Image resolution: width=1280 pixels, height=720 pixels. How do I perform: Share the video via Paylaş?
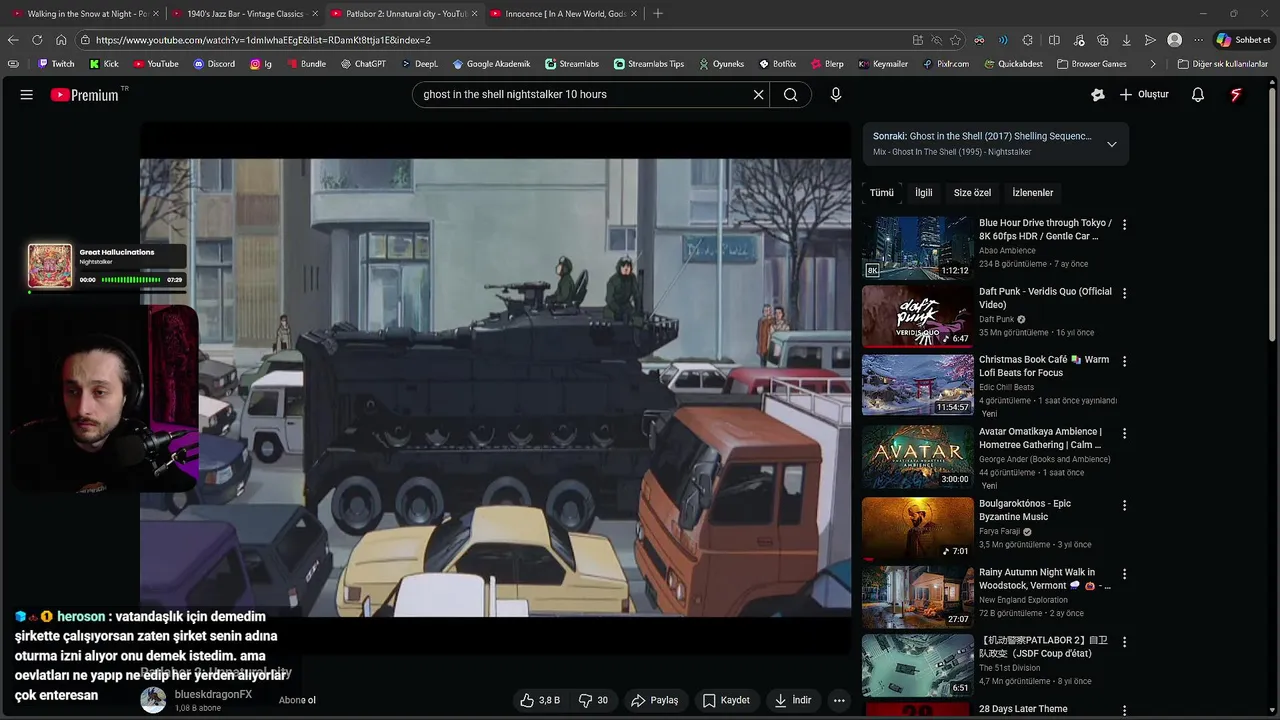tap(654, 700)
